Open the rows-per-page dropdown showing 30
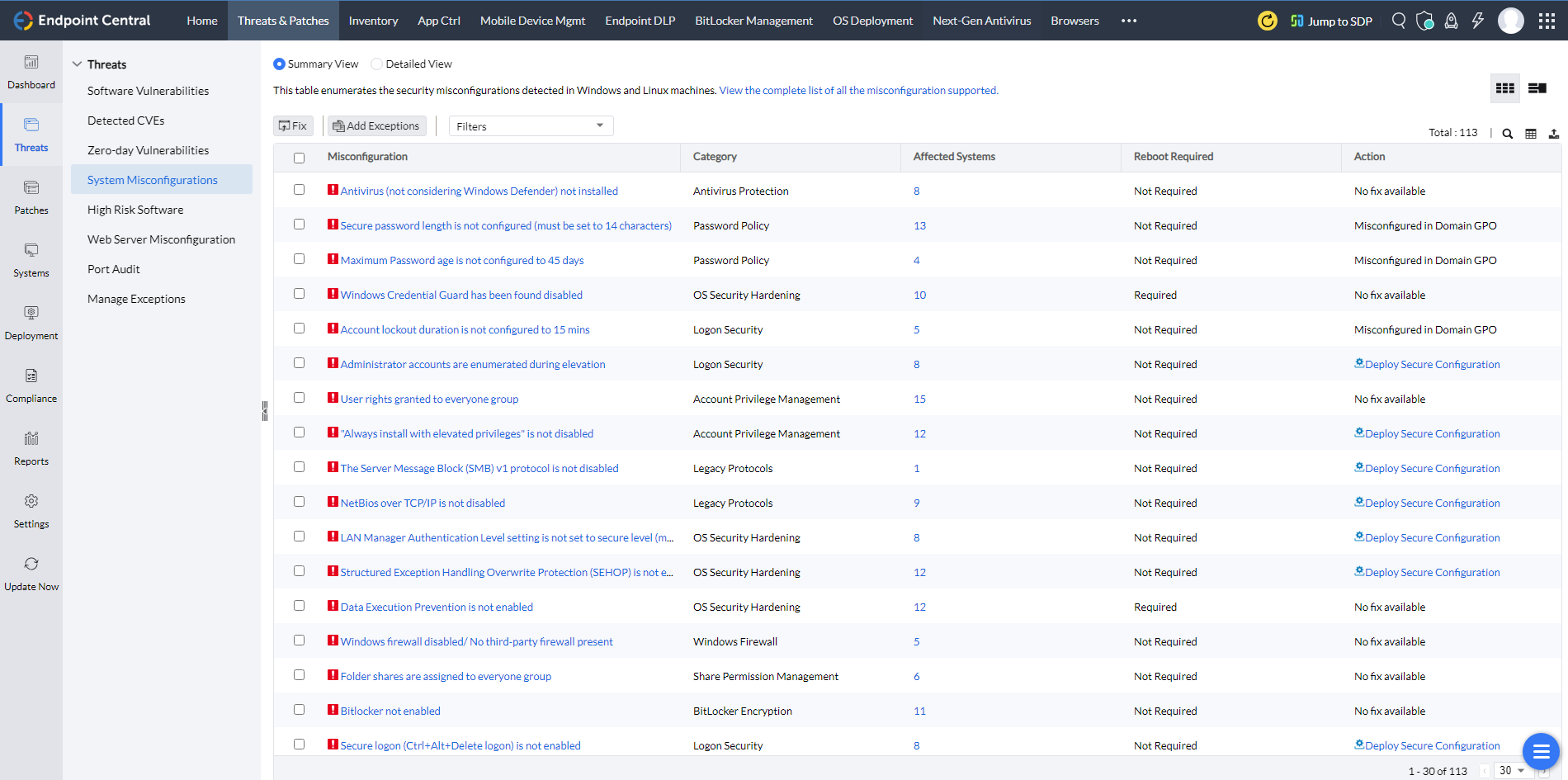 pyautogui.click(x=1512, y=770)
